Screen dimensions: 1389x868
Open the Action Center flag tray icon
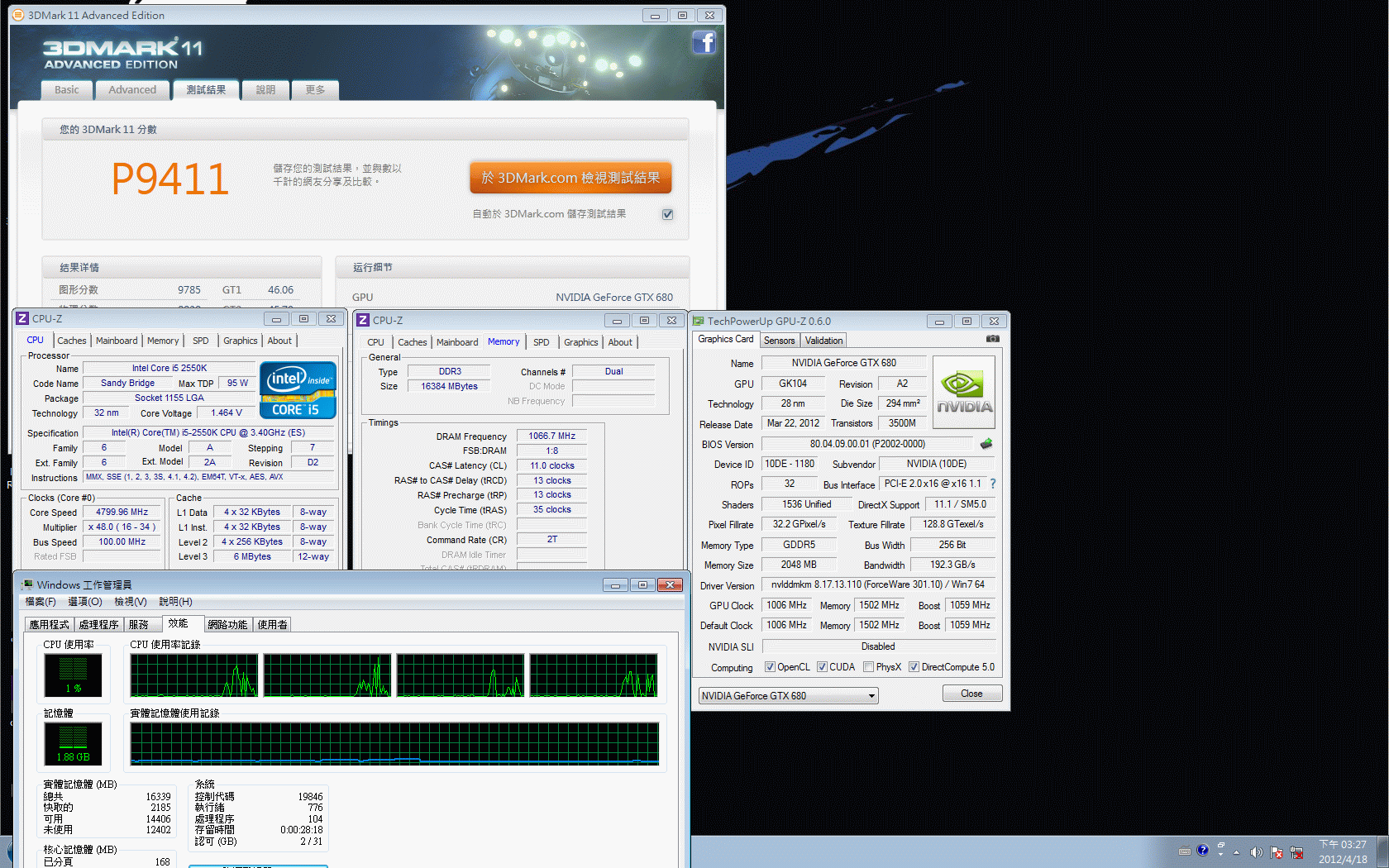1277,852
